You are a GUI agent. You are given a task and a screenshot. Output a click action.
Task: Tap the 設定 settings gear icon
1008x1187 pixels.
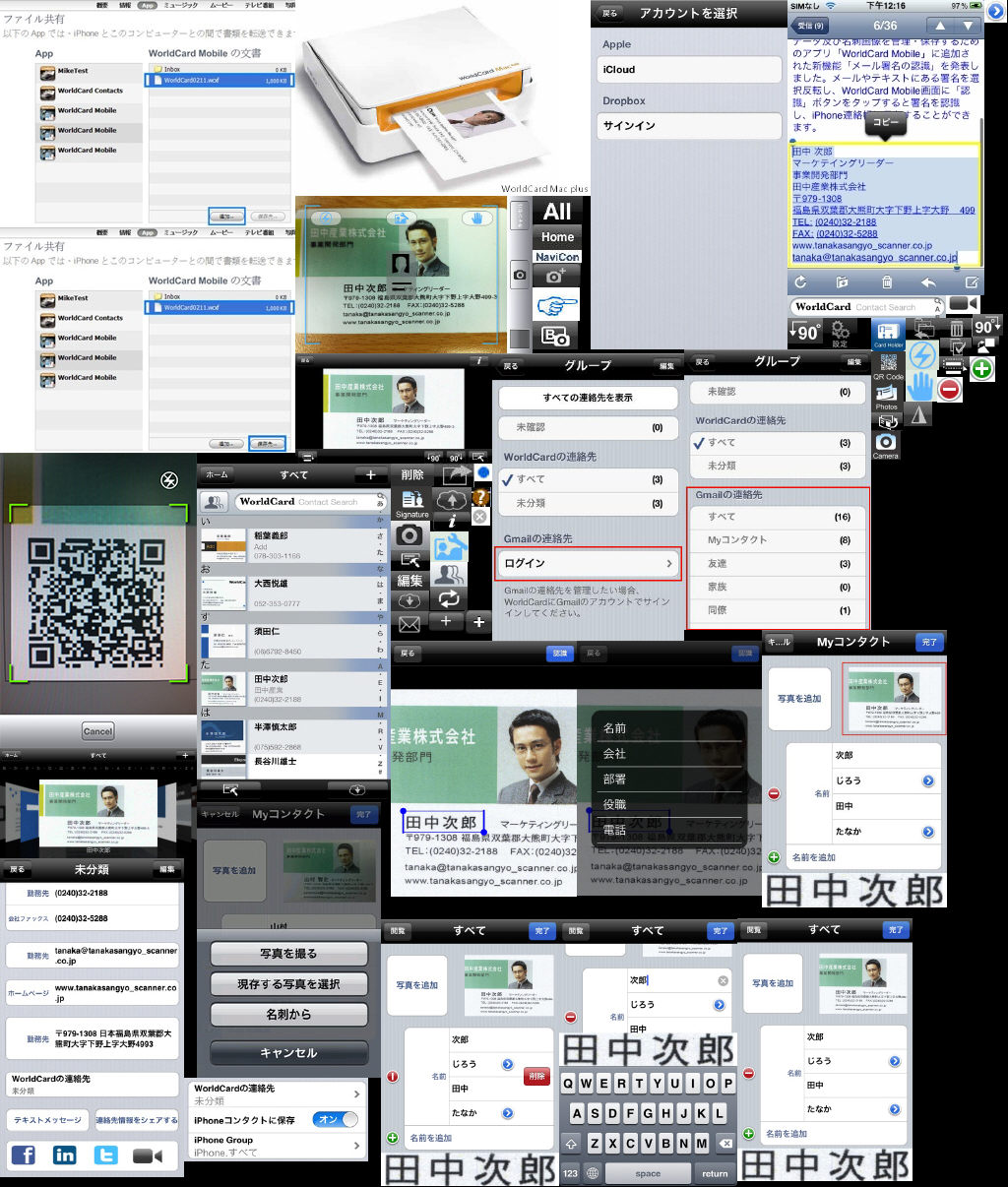click(840, 334)
